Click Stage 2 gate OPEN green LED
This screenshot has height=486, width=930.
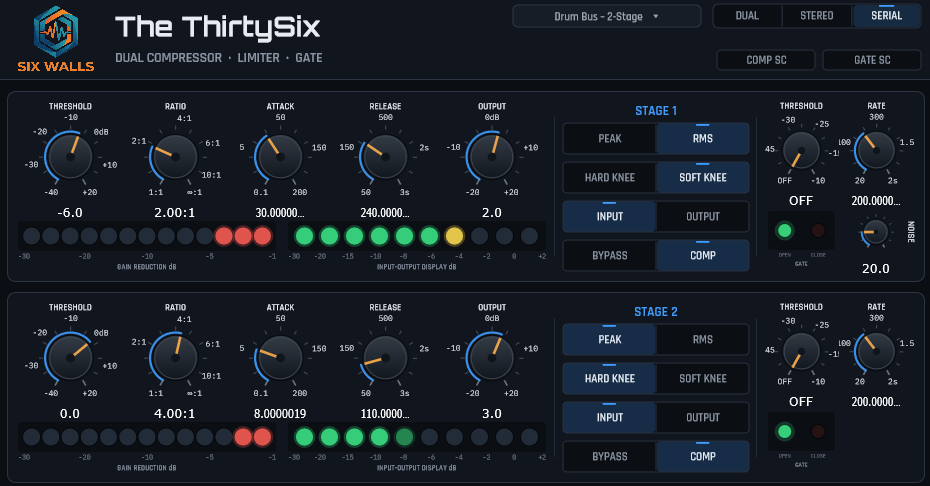click(x=784, y=431)
